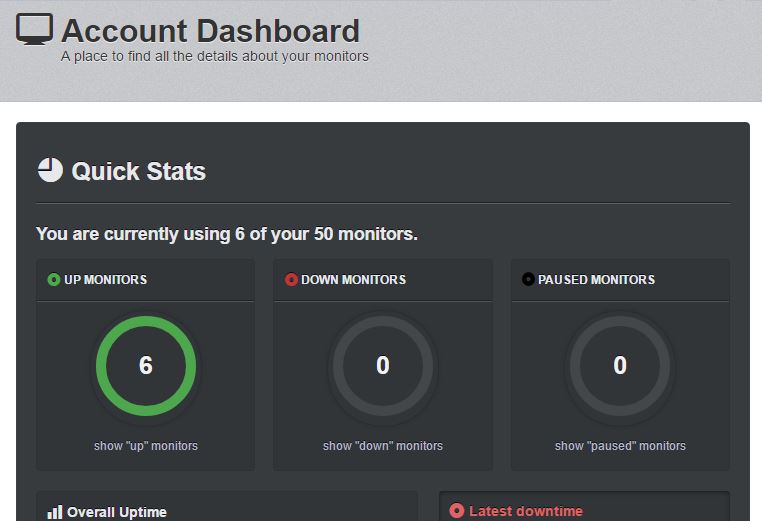Click the green Up Monitors status icon

[x=54, y=280]
